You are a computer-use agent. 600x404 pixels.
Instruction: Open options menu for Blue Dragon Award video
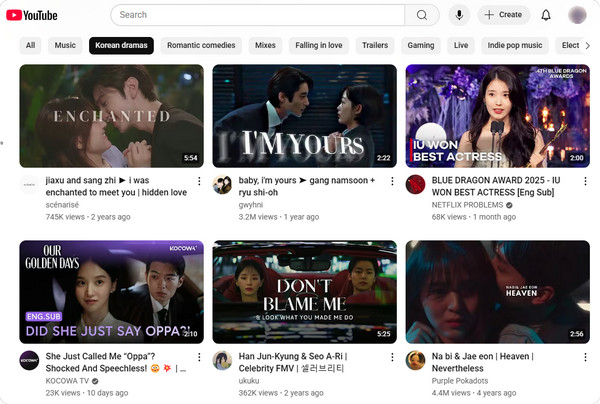585,181
